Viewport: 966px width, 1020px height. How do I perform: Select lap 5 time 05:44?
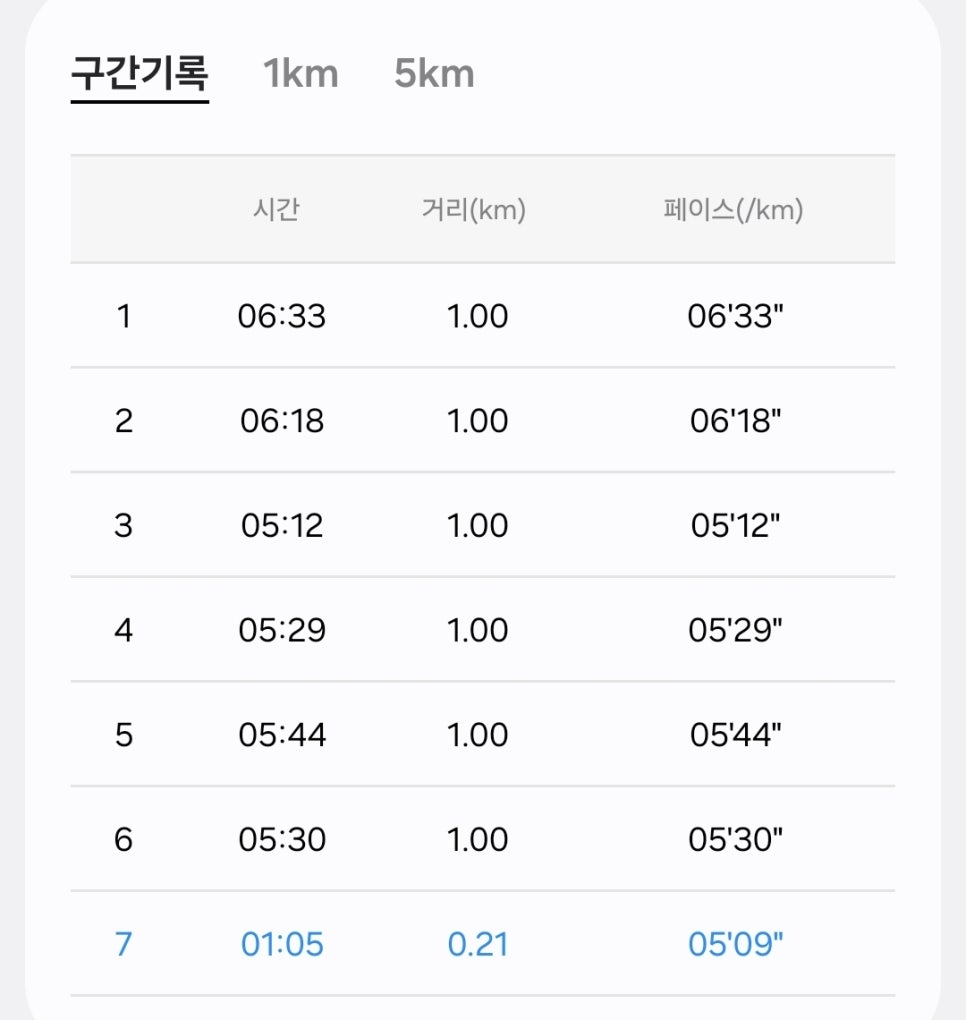click(282, 735)
